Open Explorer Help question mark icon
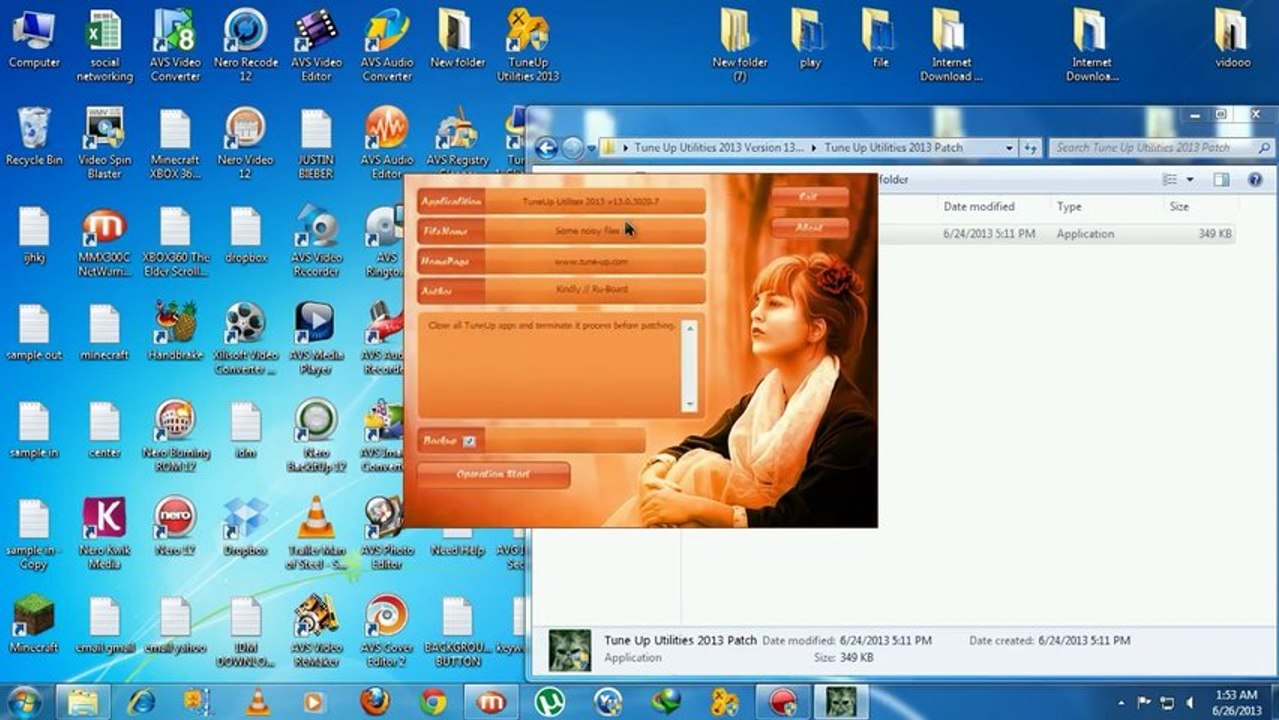Image resolution: width=1279 pixels, height=720 pixels. [x=1255, y=180]
